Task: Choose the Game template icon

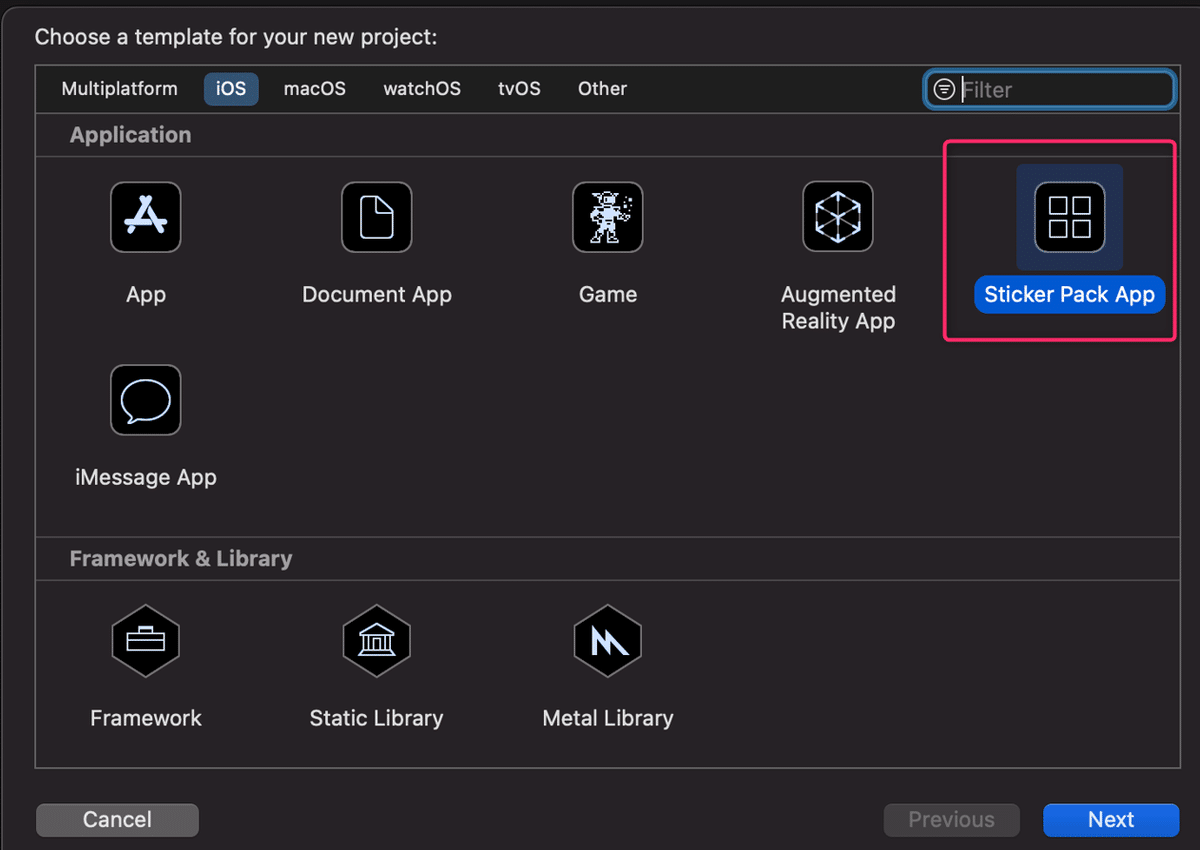Action: 608,217
